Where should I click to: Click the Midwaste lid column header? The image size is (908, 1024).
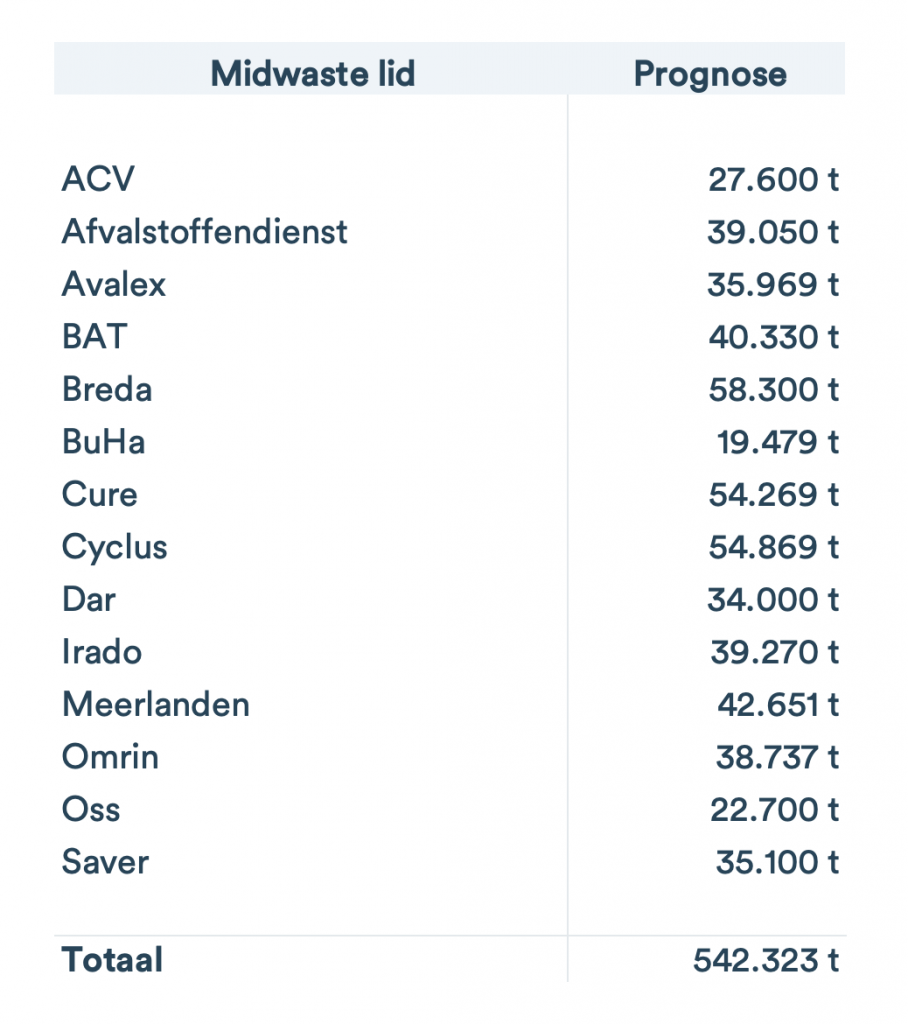(312, 73)
